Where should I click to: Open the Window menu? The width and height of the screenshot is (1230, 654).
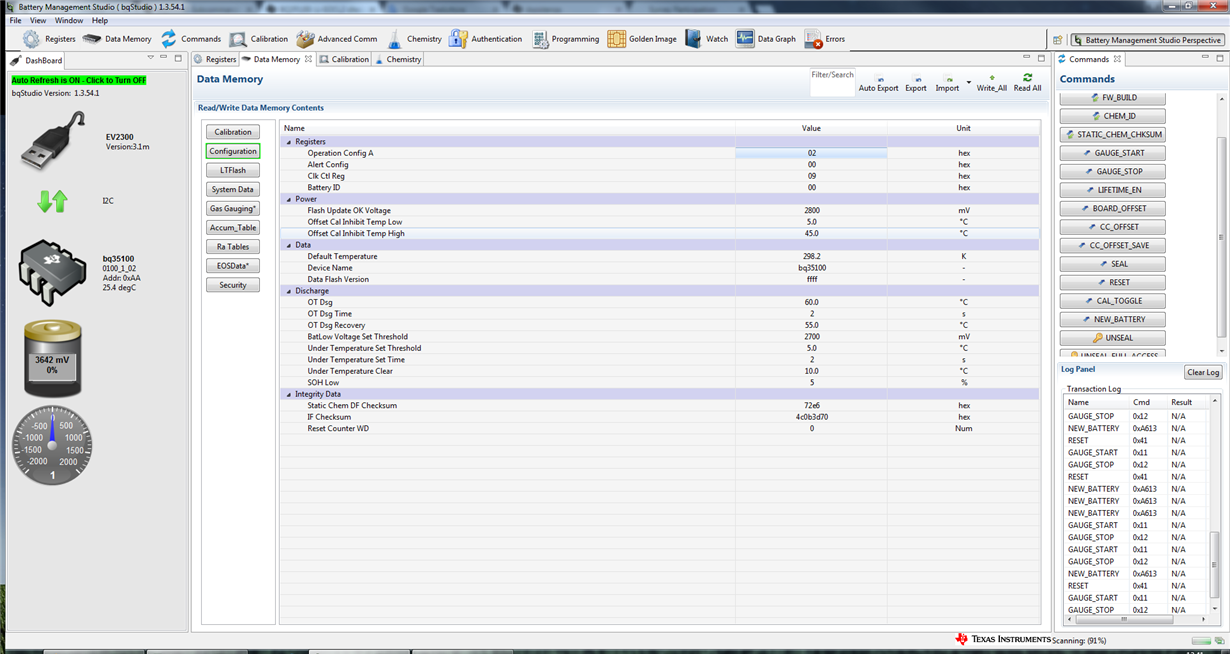(x=69, y=20)
